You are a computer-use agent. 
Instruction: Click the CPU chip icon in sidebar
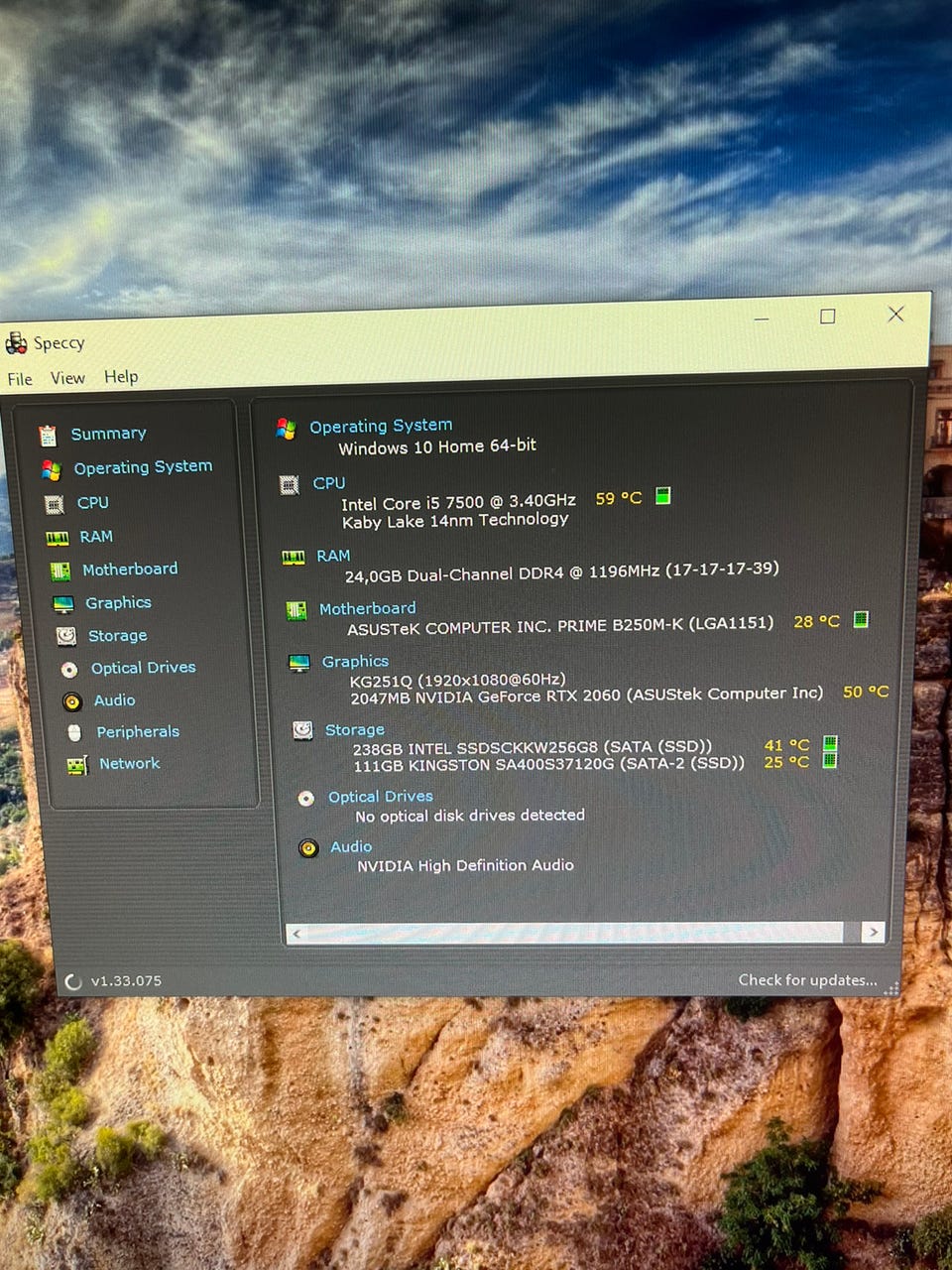point(55,504)
